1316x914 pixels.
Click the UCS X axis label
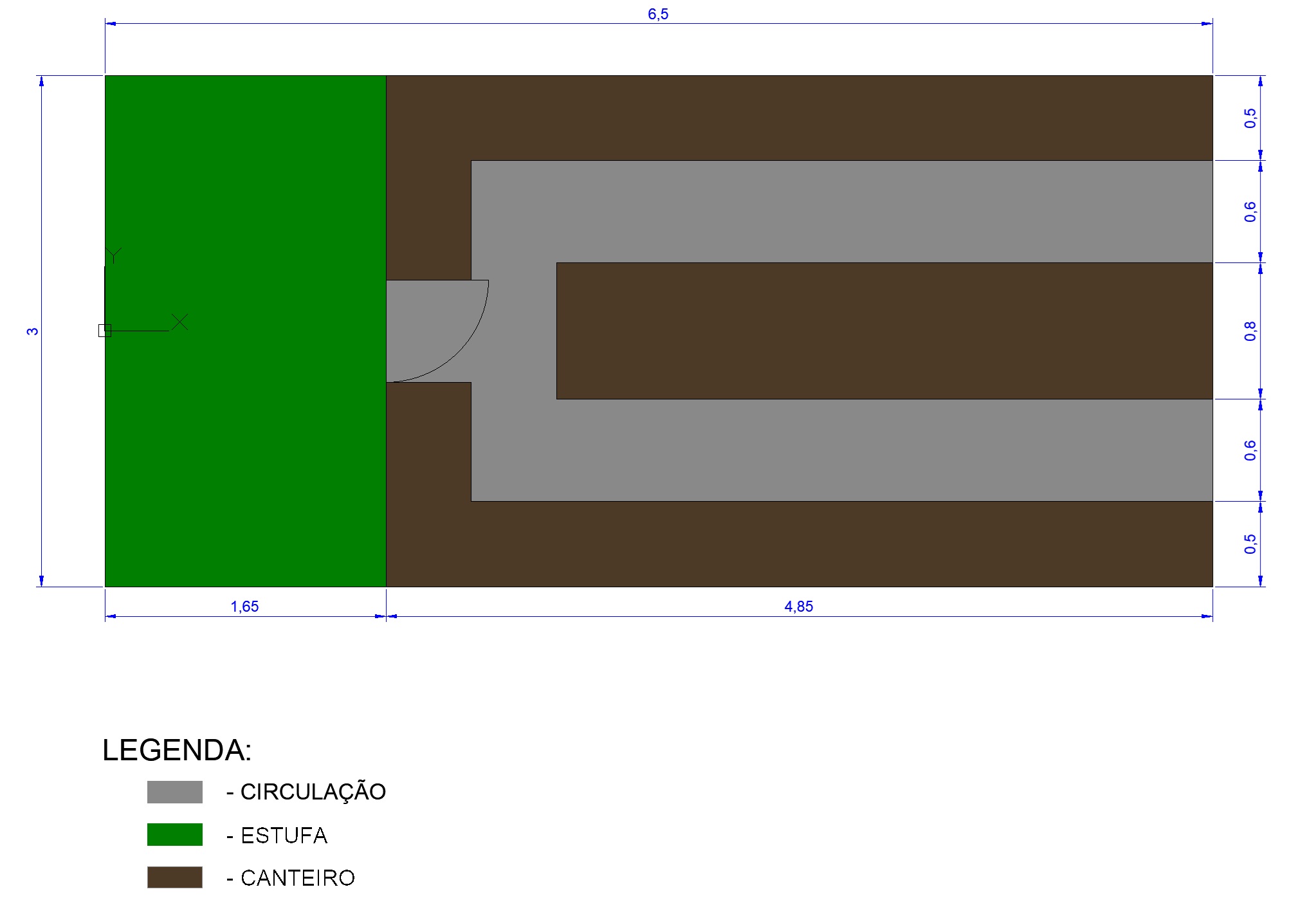tap(180, 322)
